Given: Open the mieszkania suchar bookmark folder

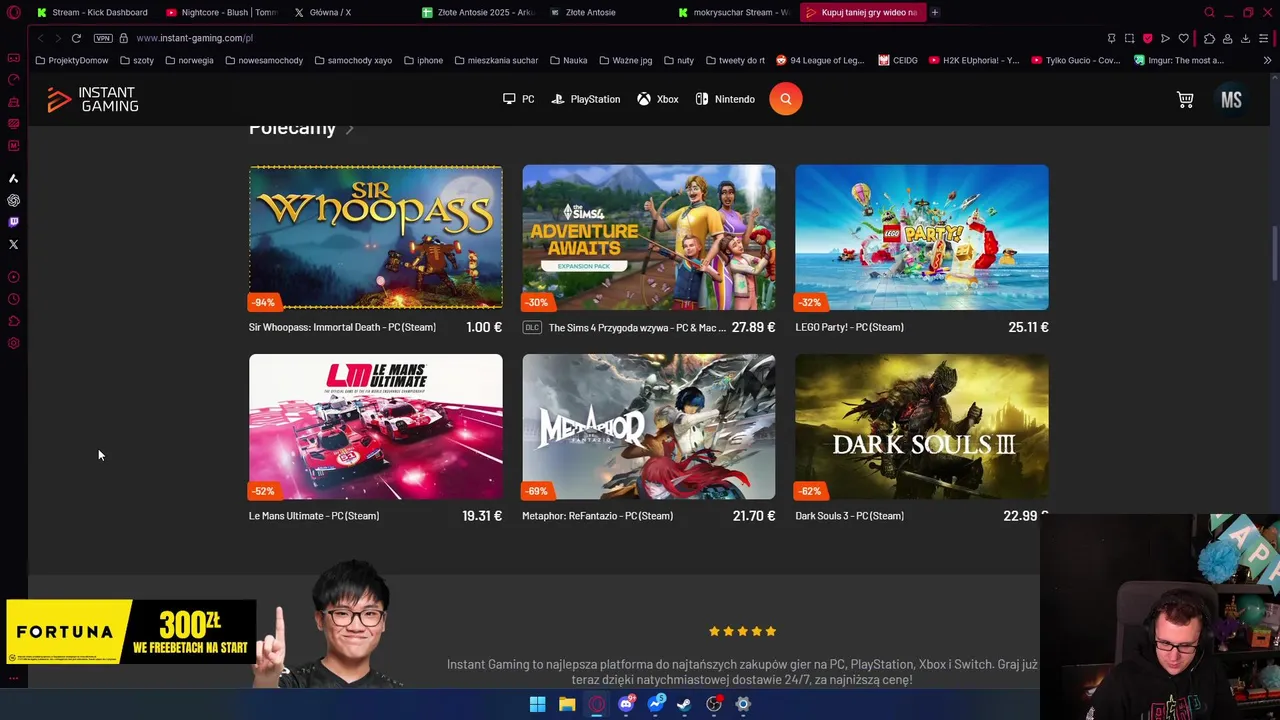Looking at the screenshot, I should coord(496,60).
